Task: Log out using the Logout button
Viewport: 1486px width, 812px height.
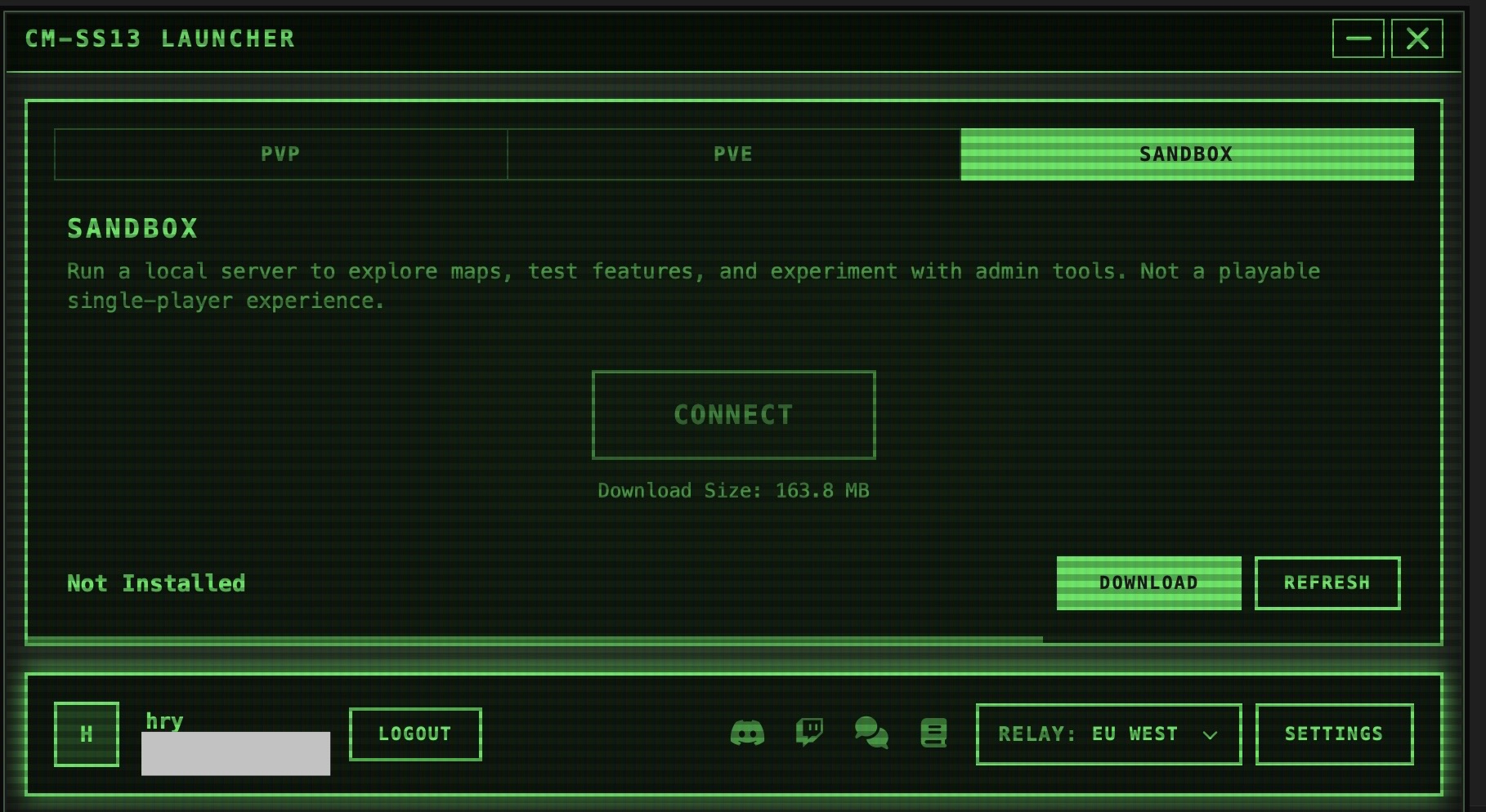Action: point(415,734)
